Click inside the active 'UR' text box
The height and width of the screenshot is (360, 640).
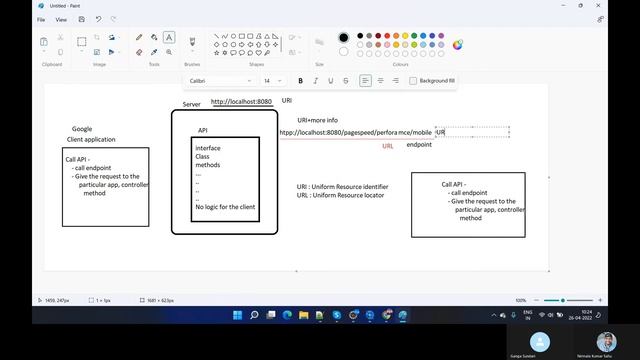point(472,132)
